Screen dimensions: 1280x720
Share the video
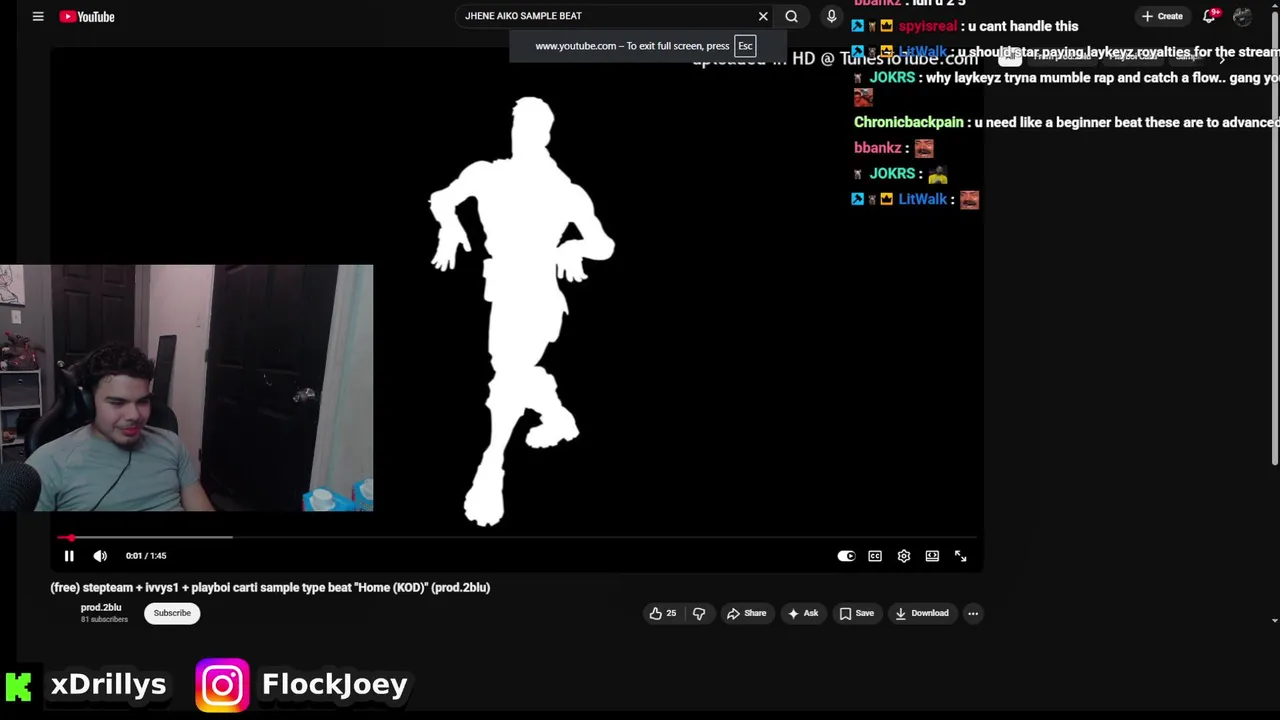tap(747, 613)
